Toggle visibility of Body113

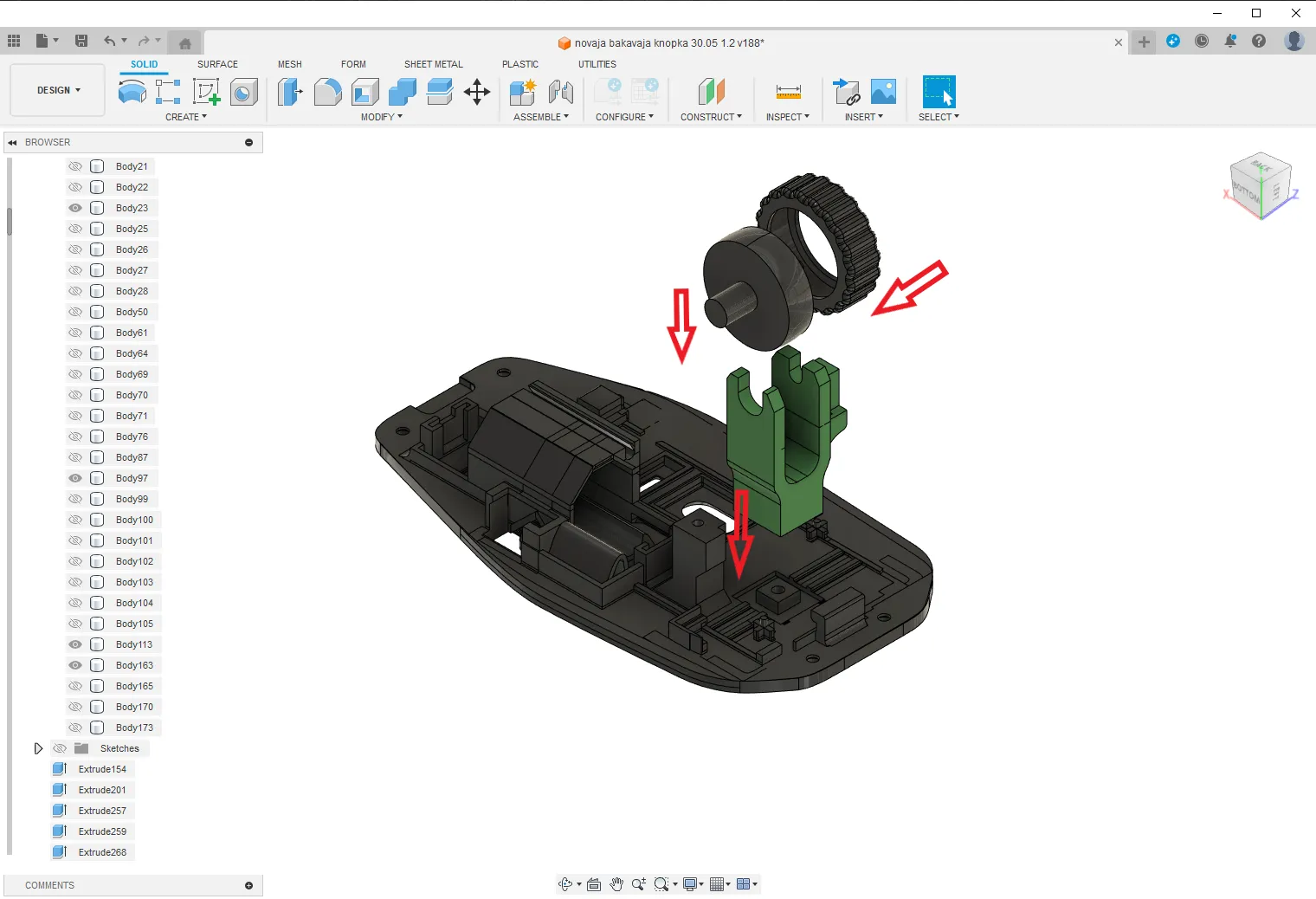coord(75,644)
